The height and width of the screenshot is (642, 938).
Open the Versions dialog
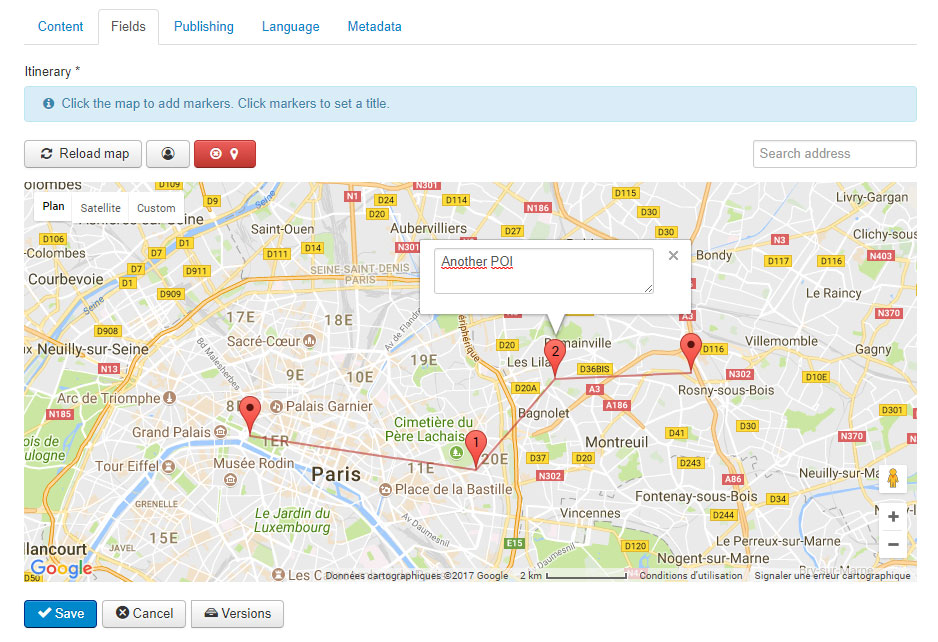pos(237,614)
